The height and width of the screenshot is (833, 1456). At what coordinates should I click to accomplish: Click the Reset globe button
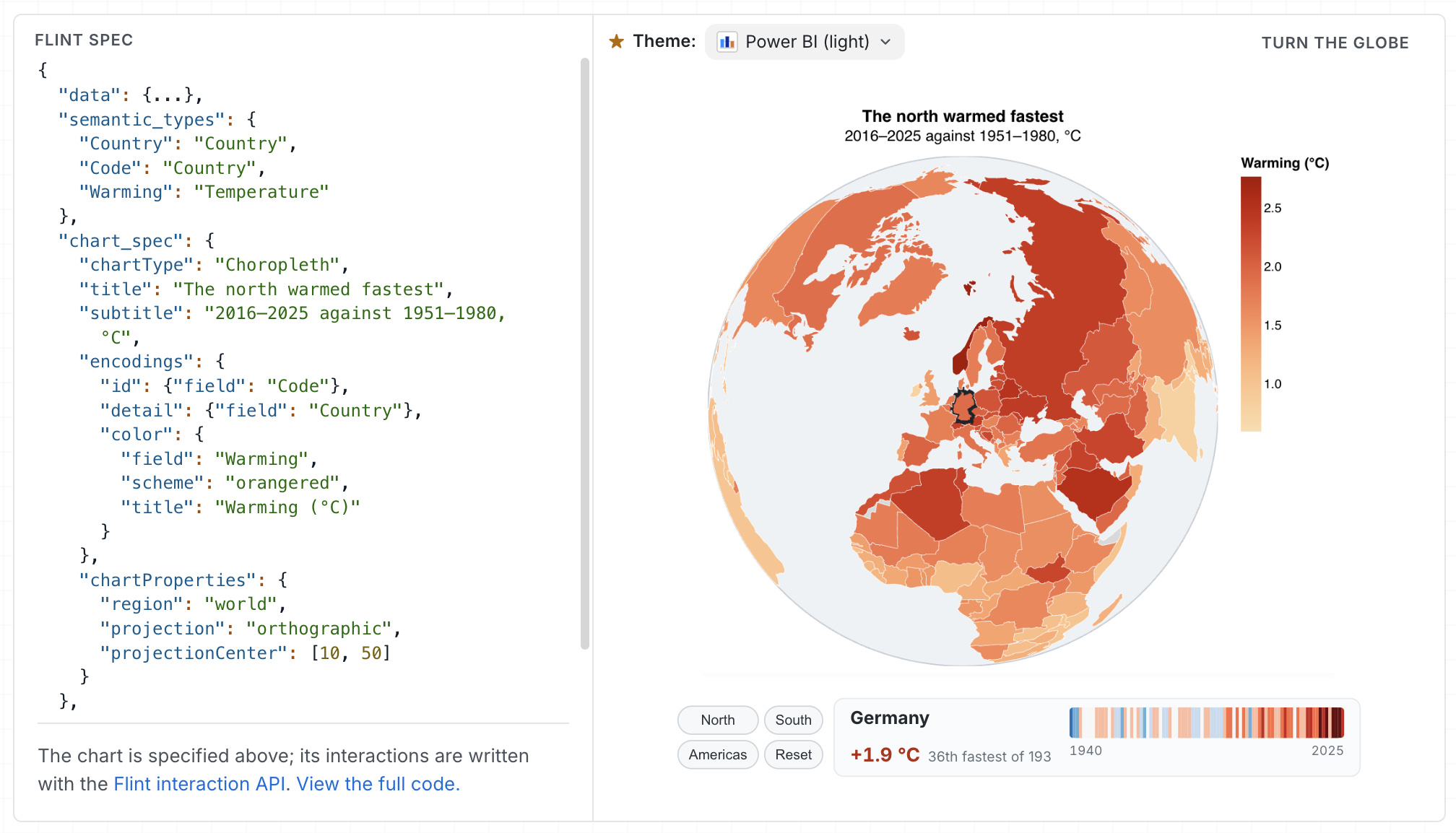793,754
